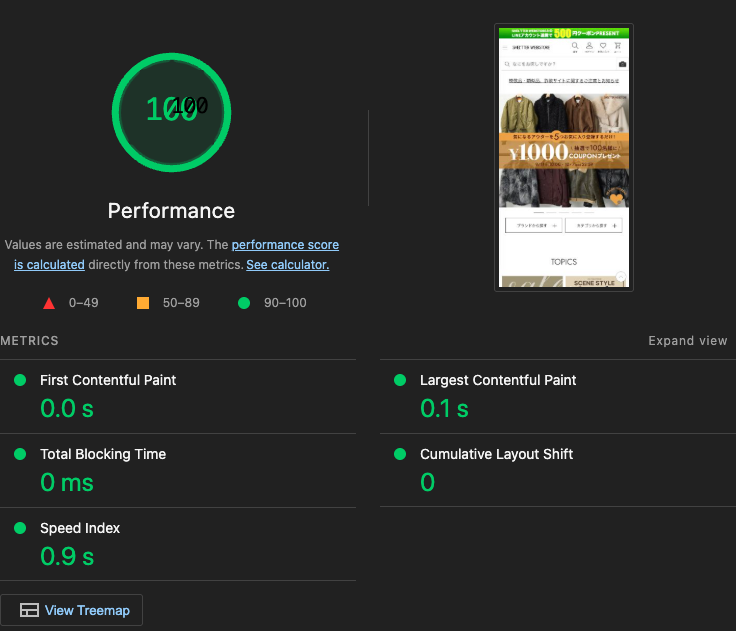Select the Total Blocking Time label

[x=103, y=454]
